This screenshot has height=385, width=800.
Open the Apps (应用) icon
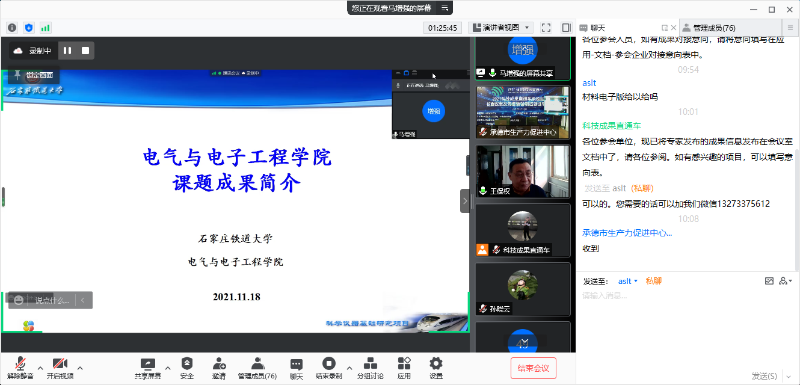(404, 368)
